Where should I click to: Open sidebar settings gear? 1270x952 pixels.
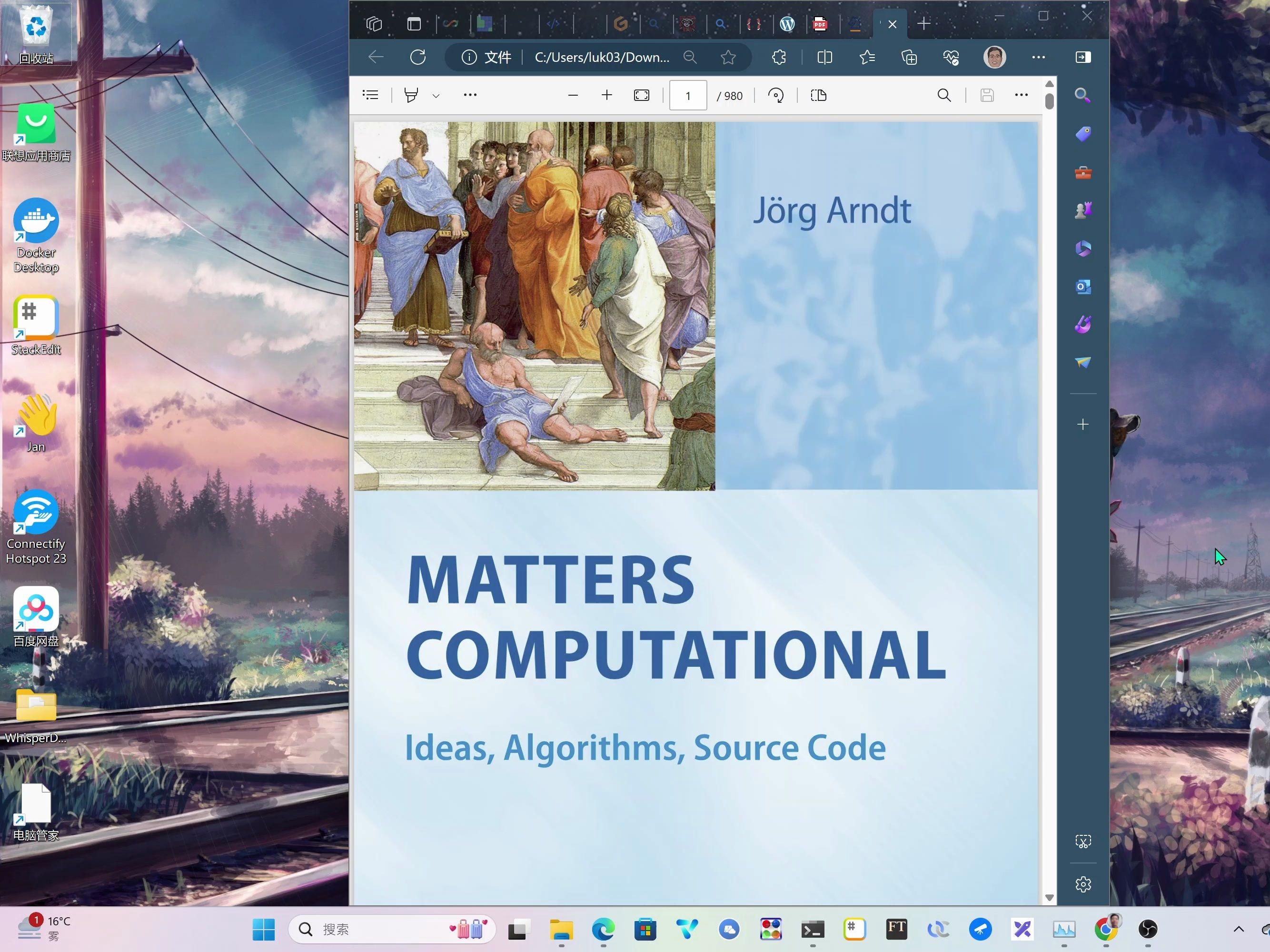[1083, 884]
